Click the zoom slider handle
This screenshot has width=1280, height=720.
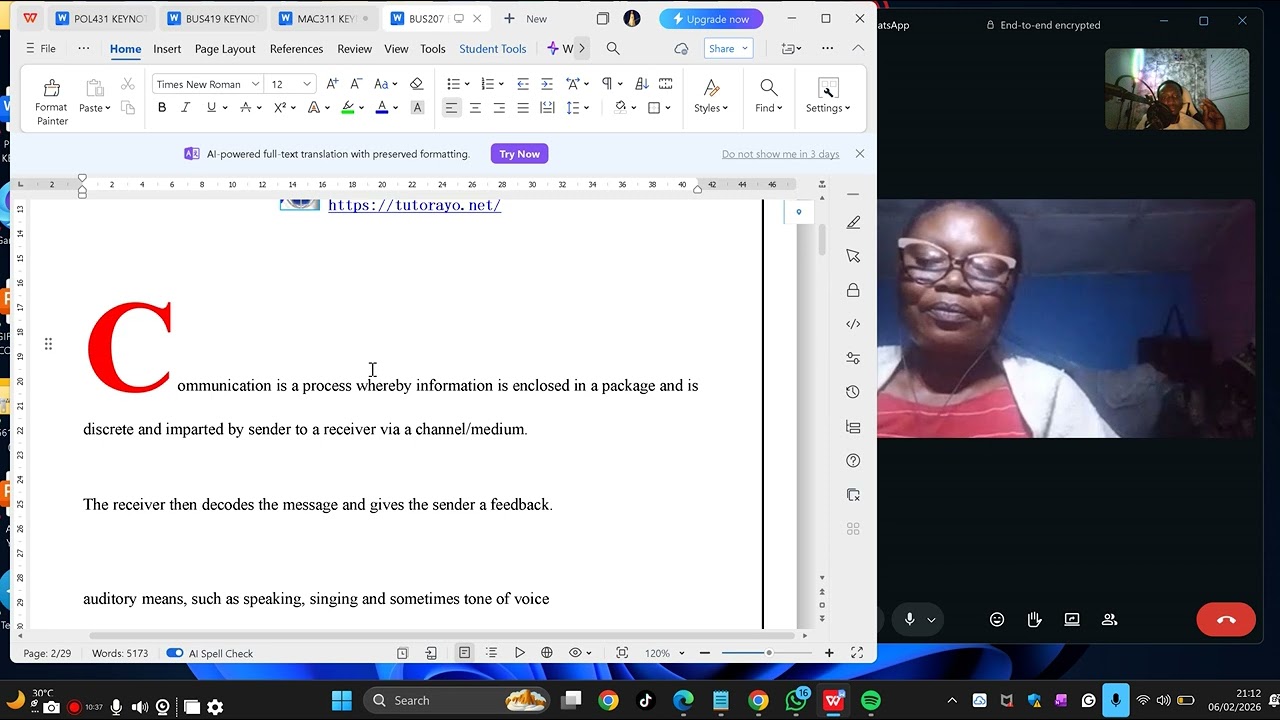coord(769,653)
